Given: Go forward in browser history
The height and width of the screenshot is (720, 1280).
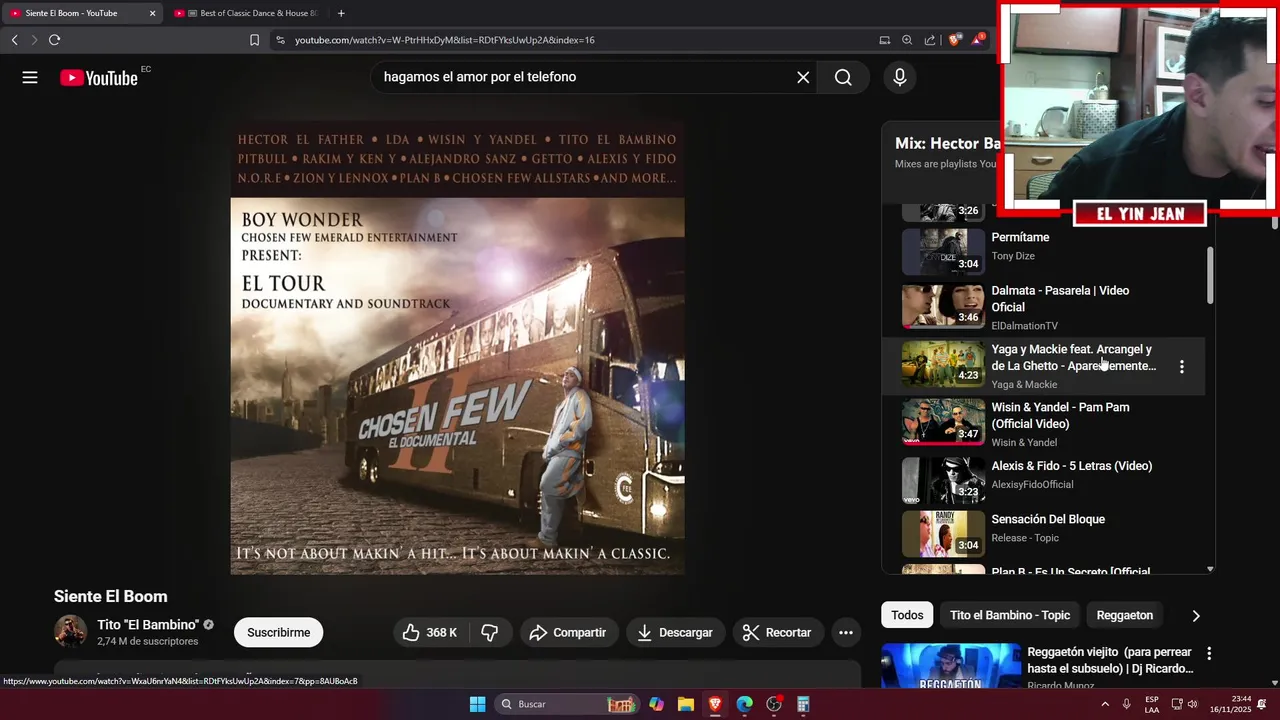Looking at the screenshot, I should pyautogui.click(x=34, y=40).
